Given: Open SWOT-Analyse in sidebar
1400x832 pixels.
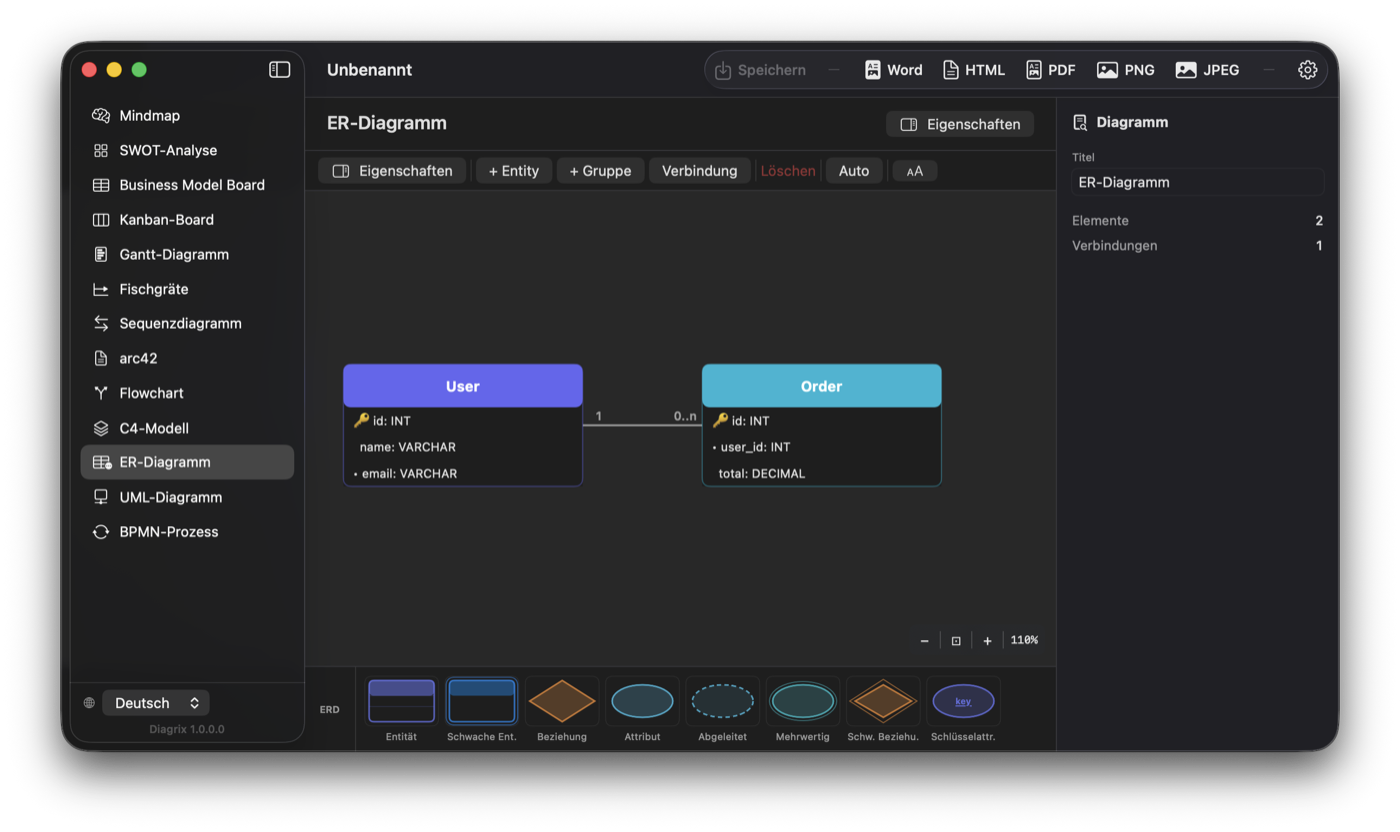Looking at the screenshot, I should [187, 150].
